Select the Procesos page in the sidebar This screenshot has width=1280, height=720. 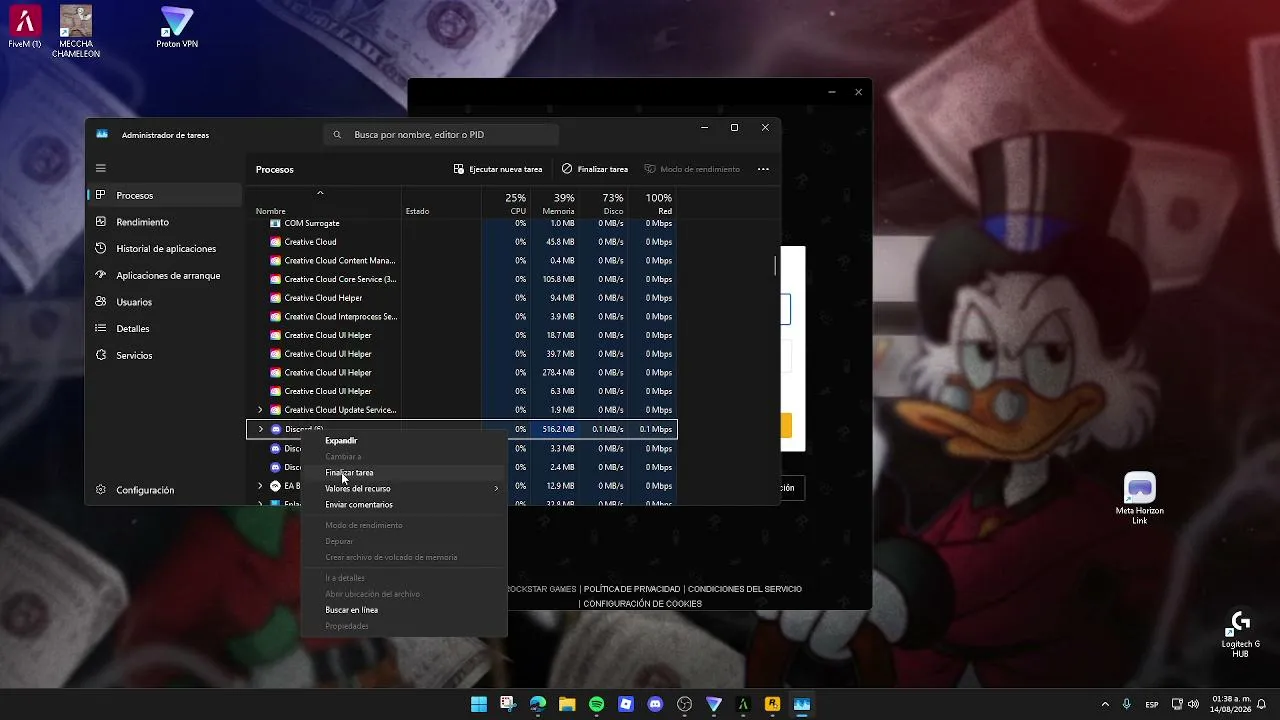(165, 195)
